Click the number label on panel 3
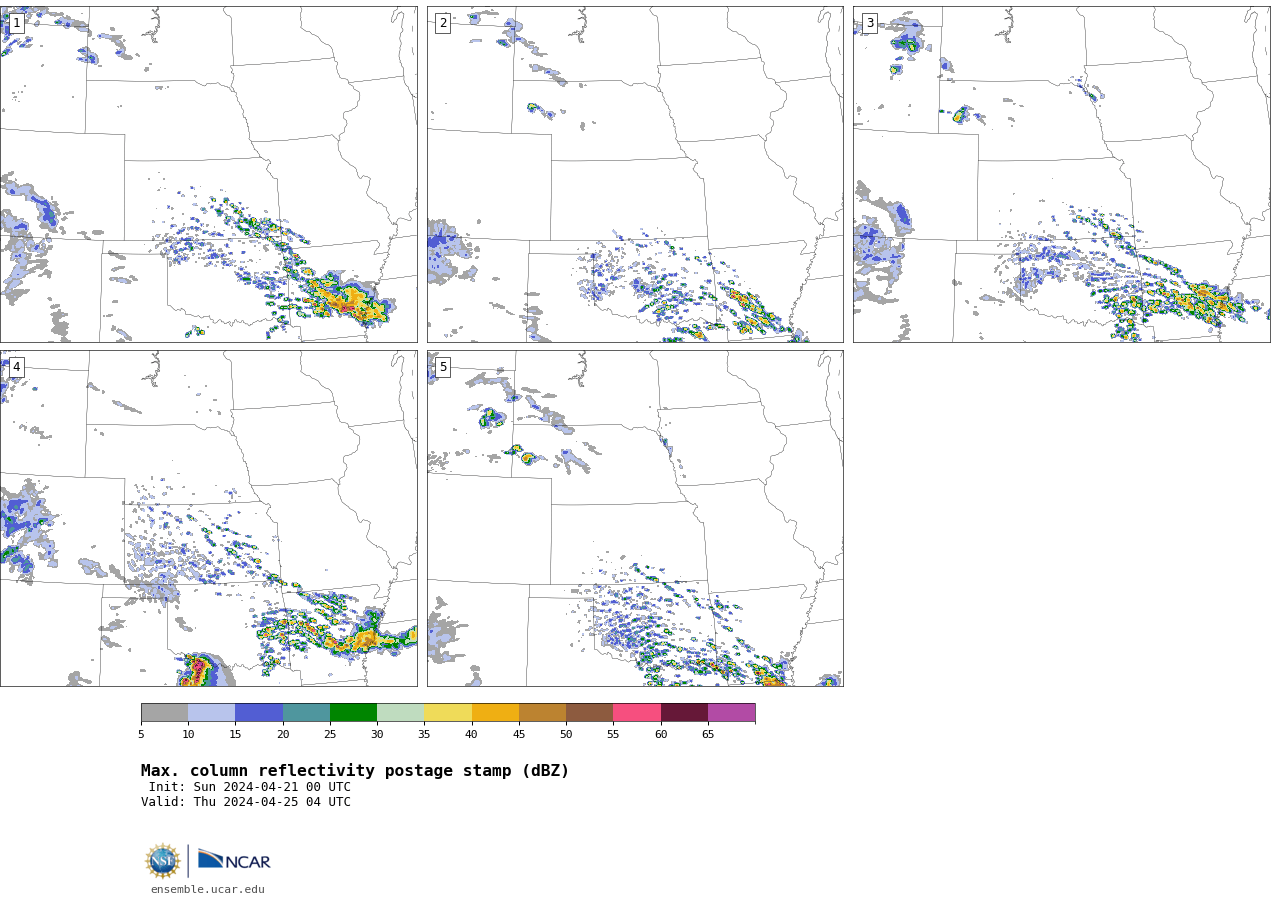 869,23
